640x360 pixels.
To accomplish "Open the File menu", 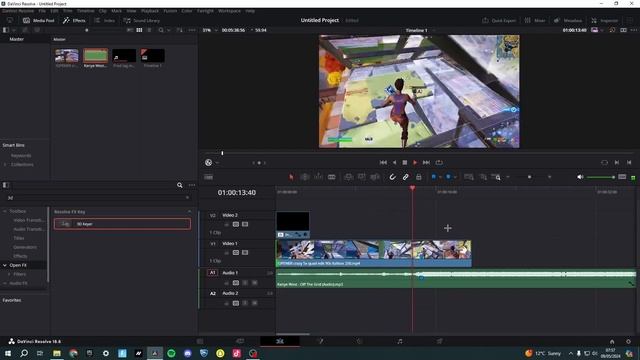I will coord(42,11).
